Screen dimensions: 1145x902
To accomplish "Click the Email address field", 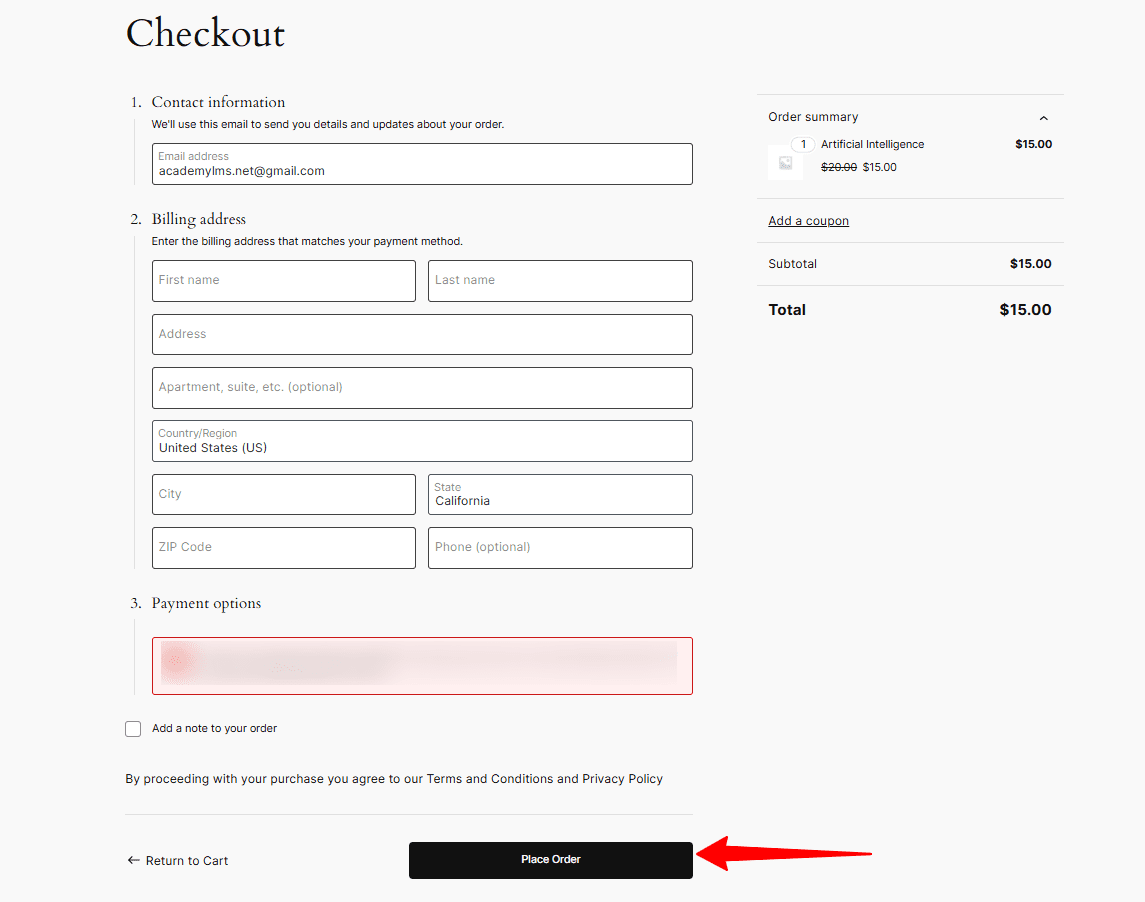I will point(422,164).
